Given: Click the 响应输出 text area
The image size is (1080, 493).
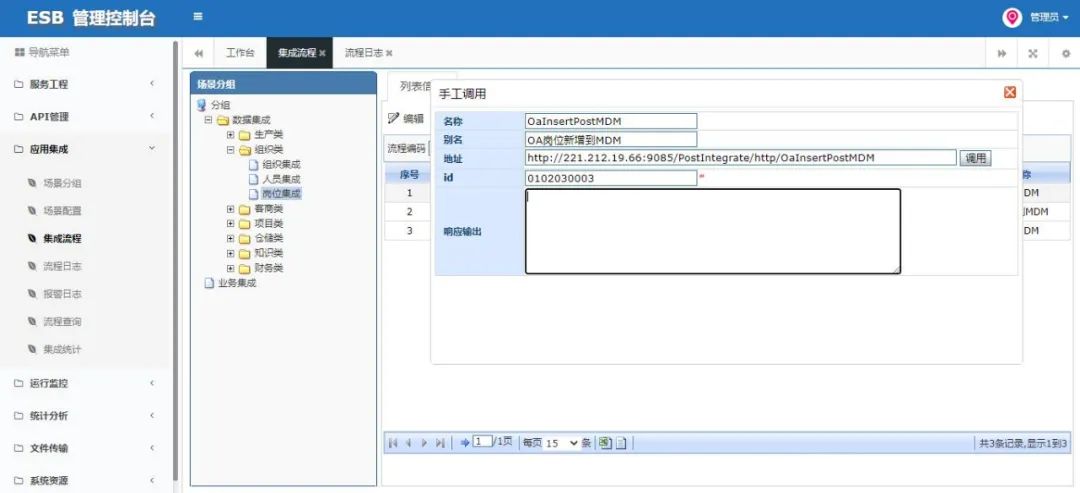Looking at the screenshot, I should point(713,231).
